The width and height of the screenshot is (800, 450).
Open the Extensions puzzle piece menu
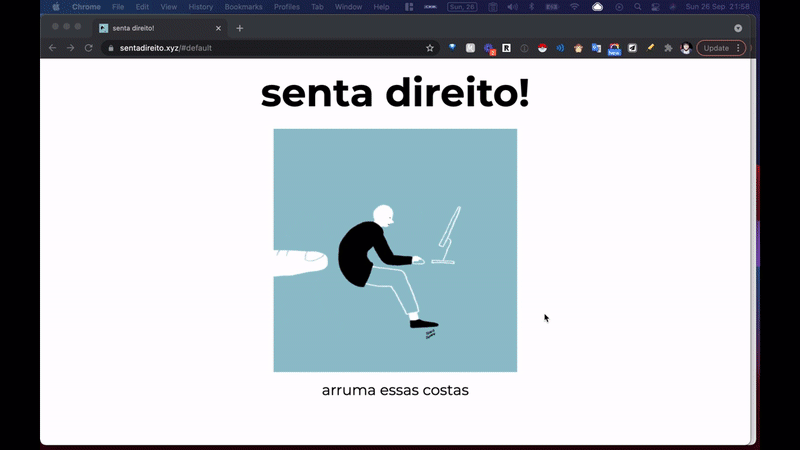click(668, 48)
